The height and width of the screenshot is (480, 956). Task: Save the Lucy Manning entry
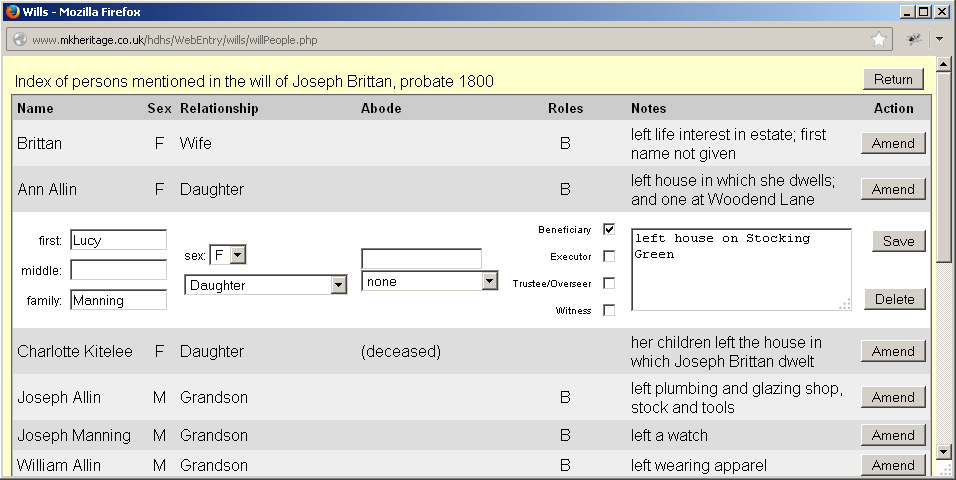coord(899,241)
